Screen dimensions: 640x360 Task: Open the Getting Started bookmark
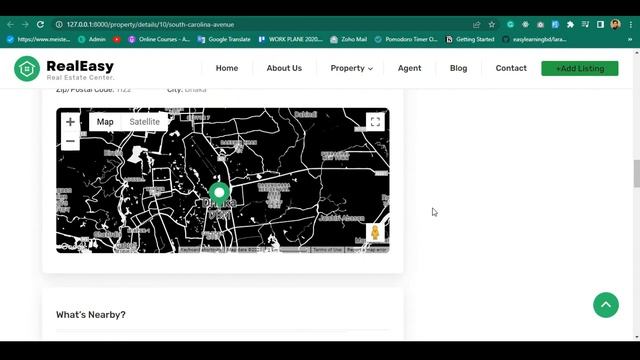pos(470,40)
